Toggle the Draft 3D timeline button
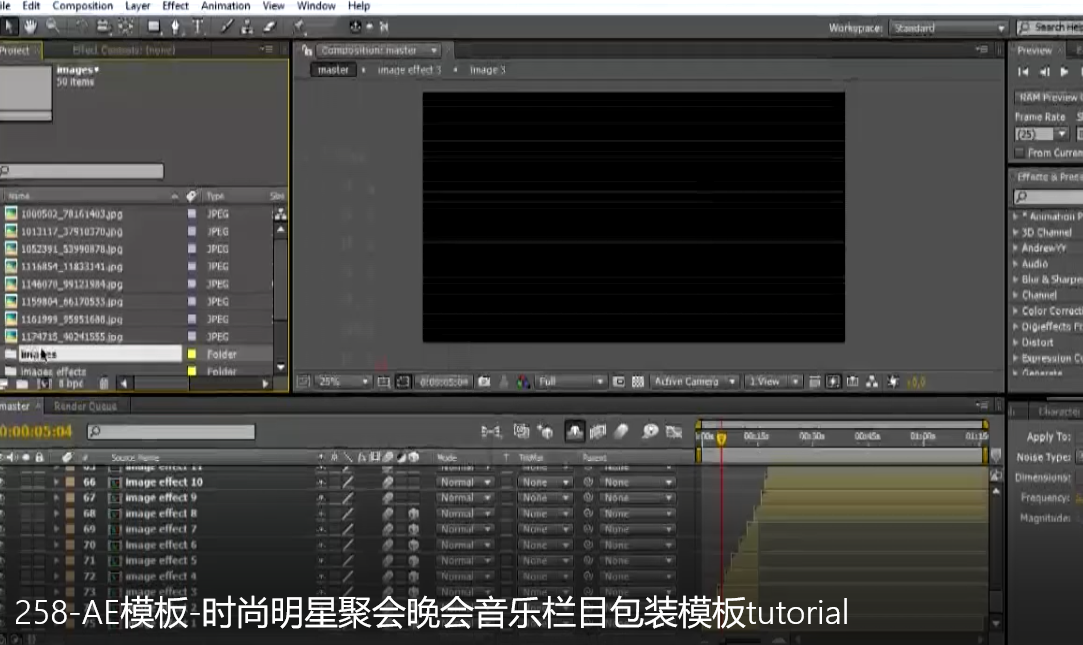1083x645 pixels. pyautogui.click(x=546, y=432)
